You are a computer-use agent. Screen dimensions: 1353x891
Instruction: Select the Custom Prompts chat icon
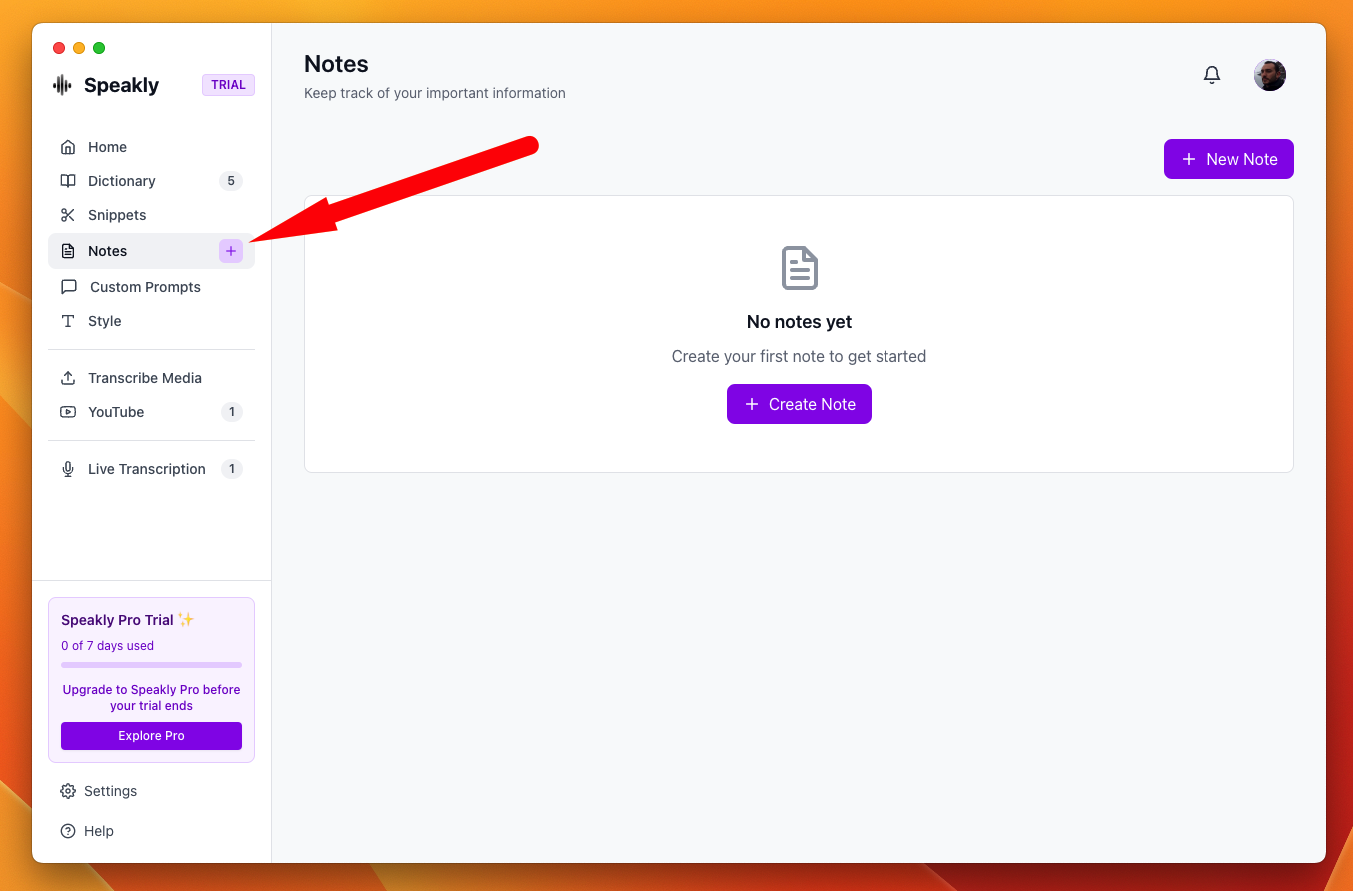pos(67,287)
